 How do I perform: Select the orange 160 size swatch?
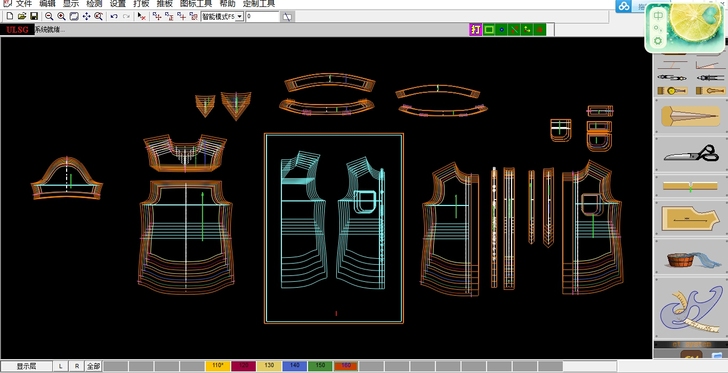pyautogui.click(x=346, y=366)
